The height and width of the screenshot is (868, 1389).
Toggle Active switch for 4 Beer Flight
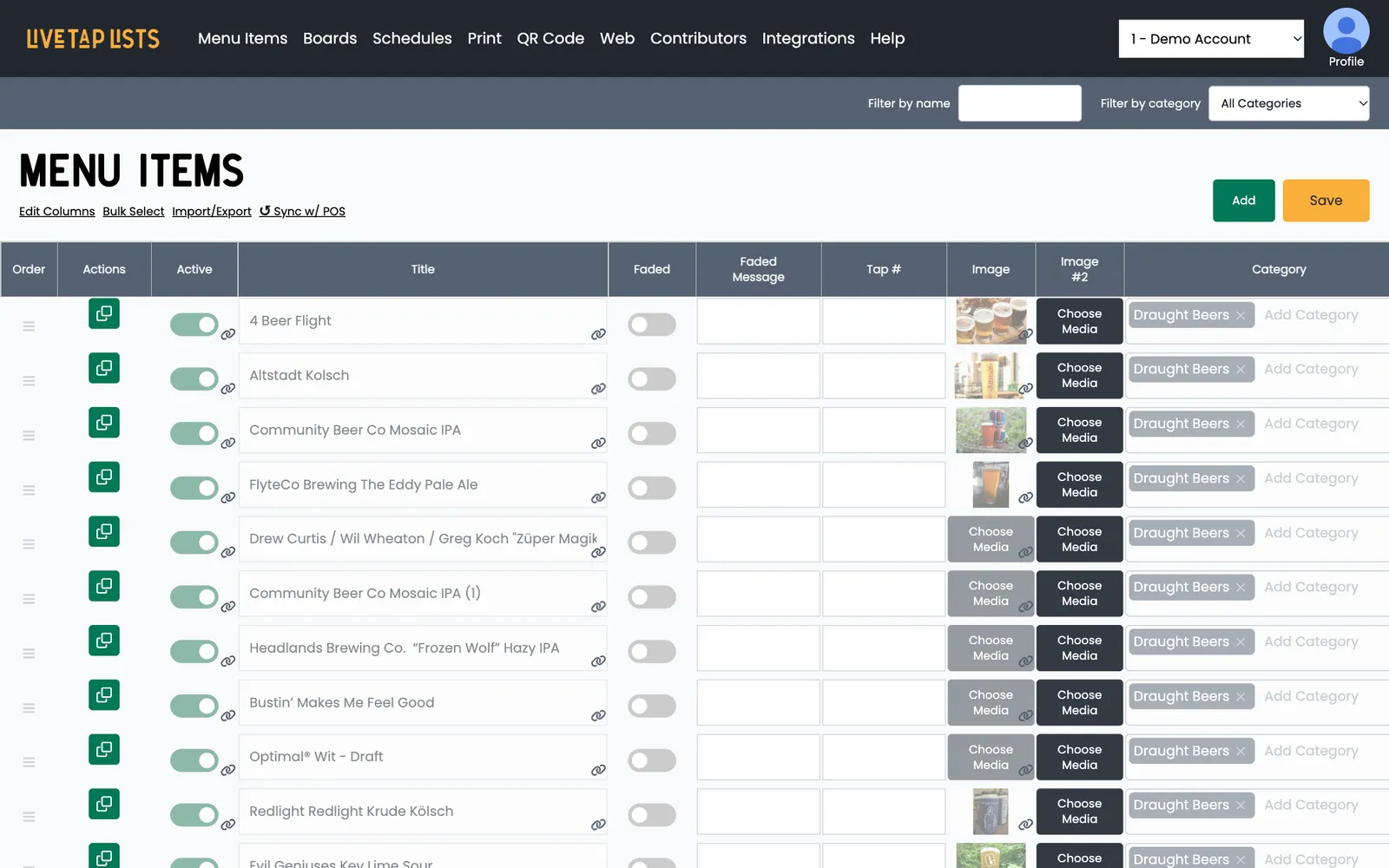pos(194,325)
